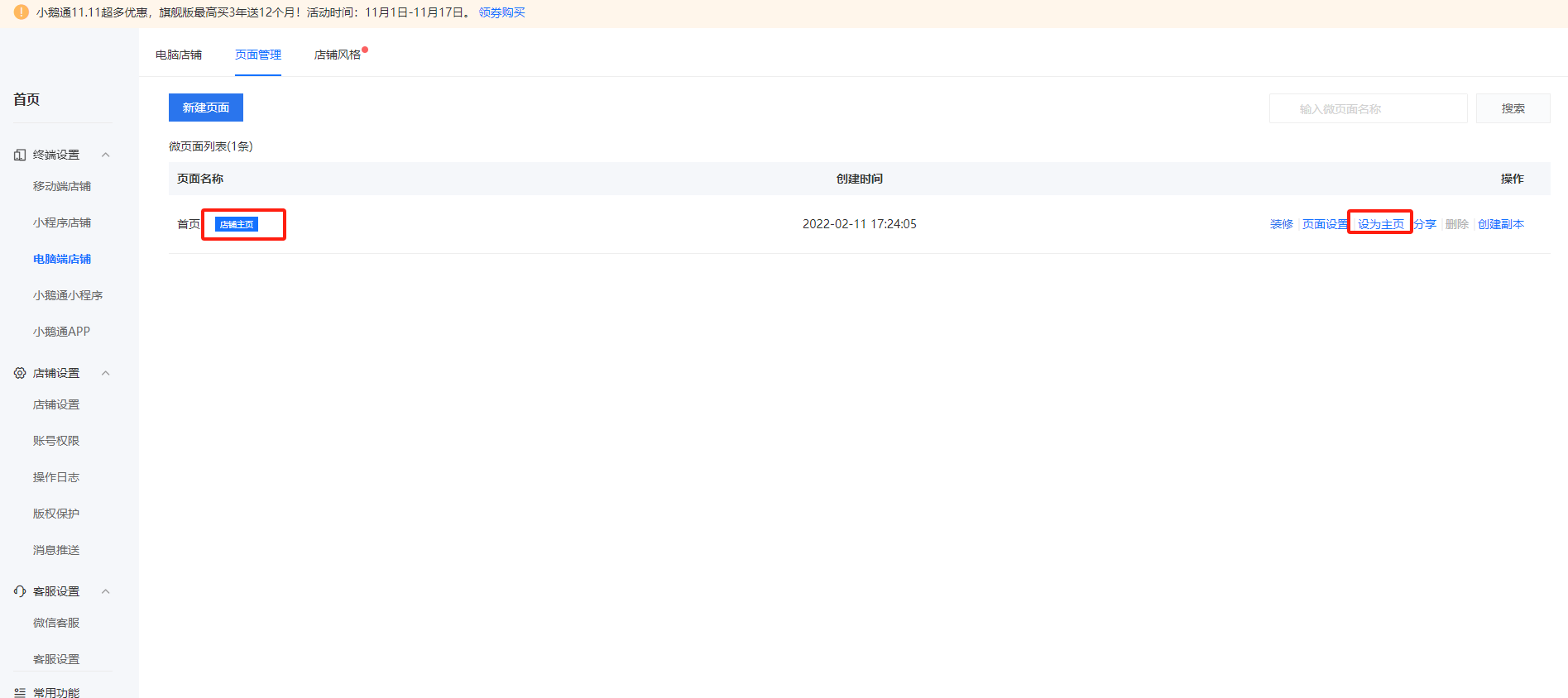Click the 创建副本 link
1568x698 pixels.
pyautogui.click(x=1501, y=224)
